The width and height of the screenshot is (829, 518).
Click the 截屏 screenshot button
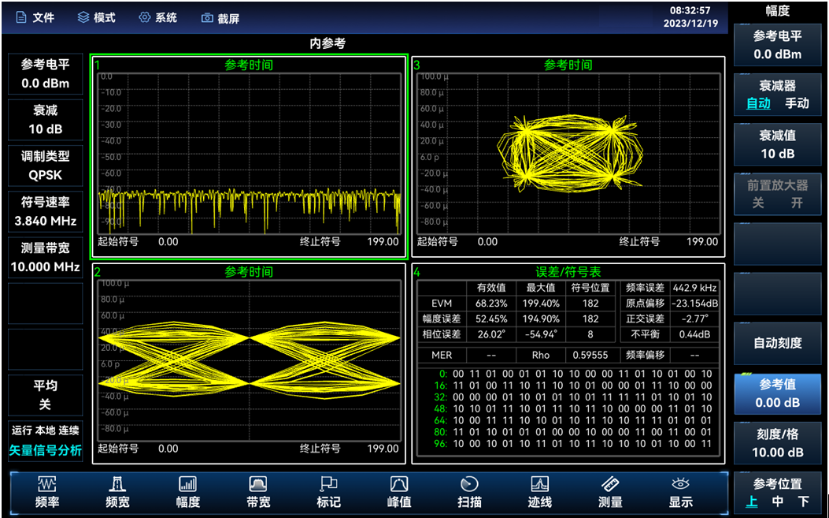pyautogui.click(x=220, y=18)
